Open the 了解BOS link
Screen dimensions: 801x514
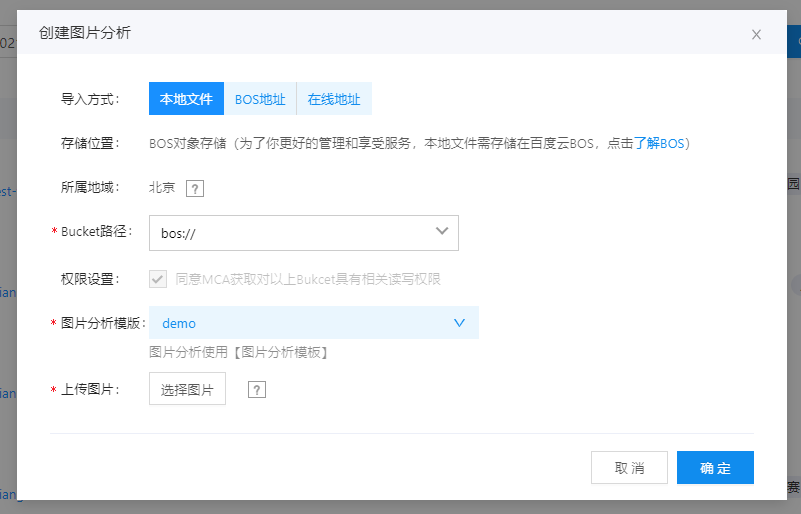(x=658, y=143)
